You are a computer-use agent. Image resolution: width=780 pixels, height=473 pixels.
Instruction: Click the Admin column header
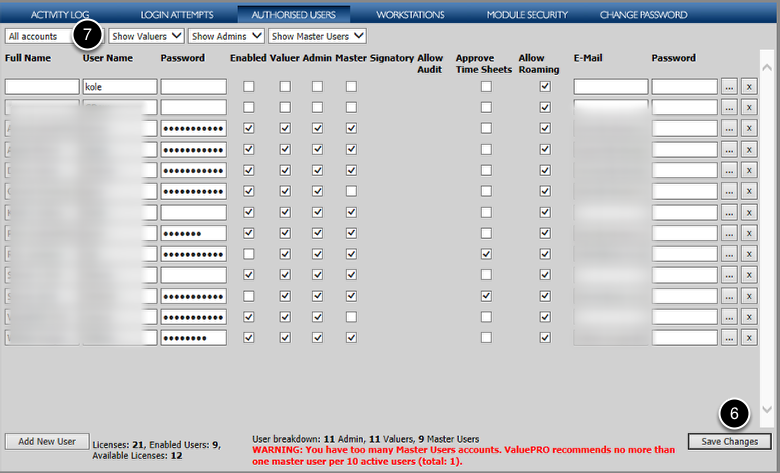(x=317, y=58)
